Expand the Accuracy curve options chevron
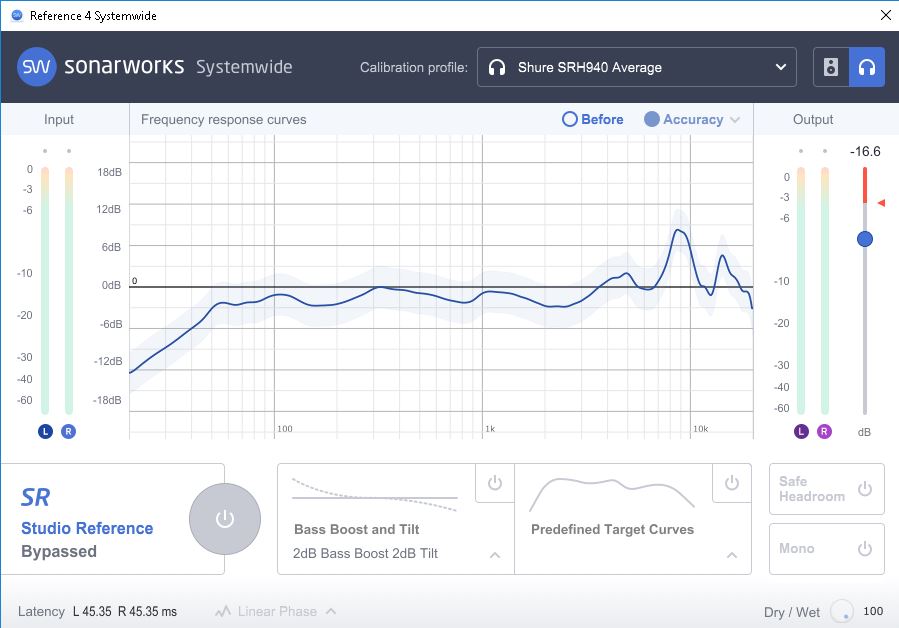 [x=735, y=120]
